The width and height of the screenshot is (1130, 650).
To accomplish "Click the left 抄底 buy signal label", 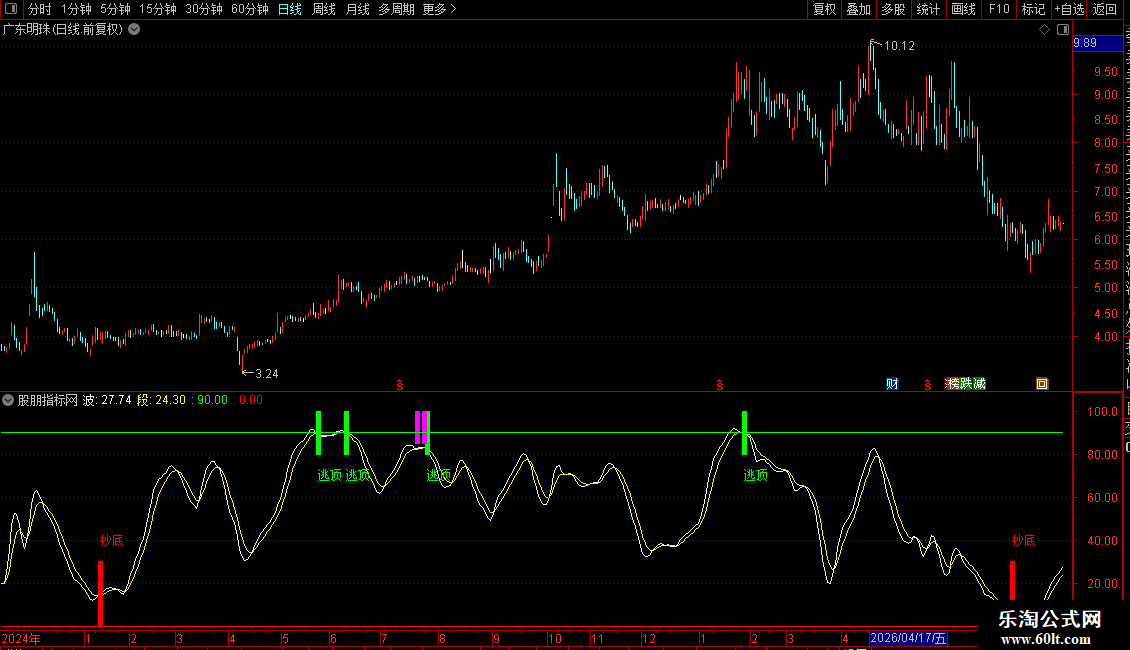I will point(112,540).
